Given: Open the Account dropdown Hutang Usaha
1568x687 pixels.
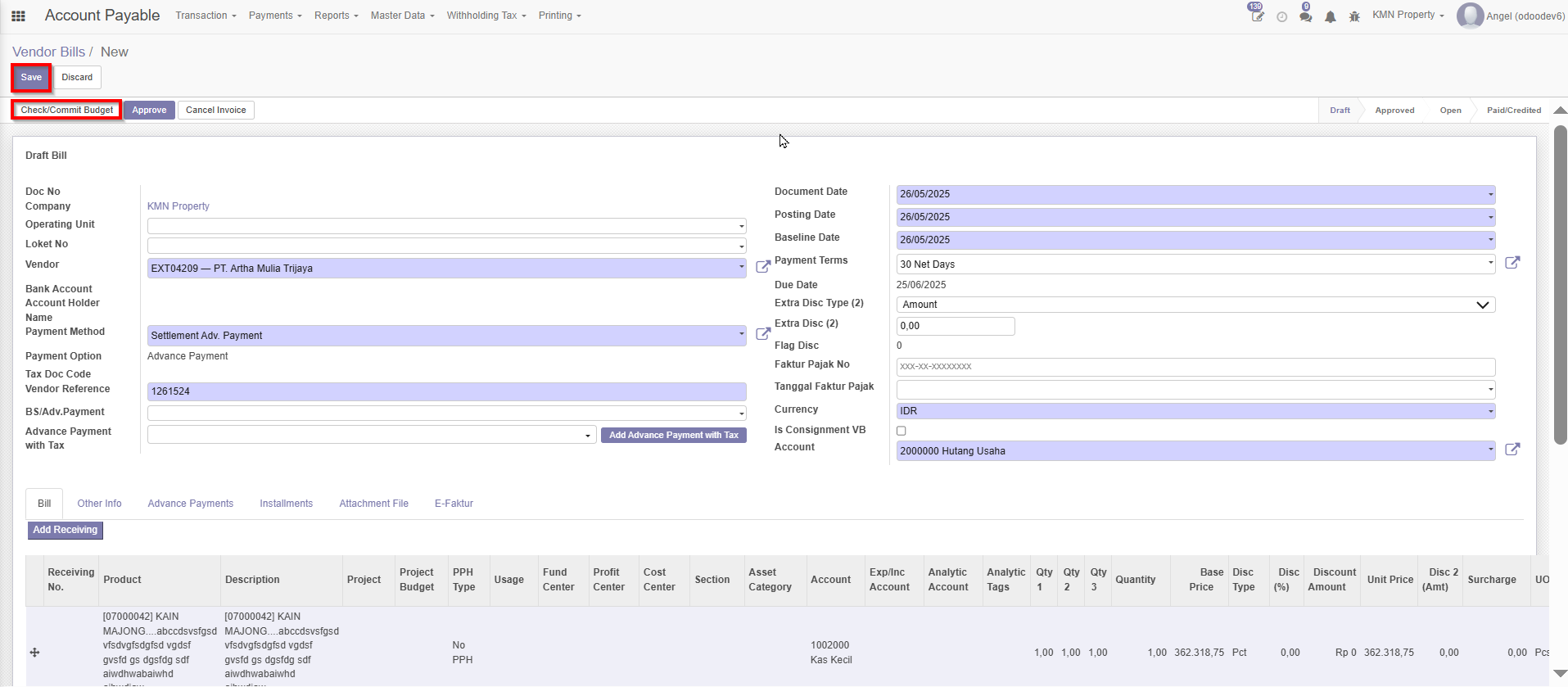Looking at the screenshot, I should click(x=1195, y=451).
